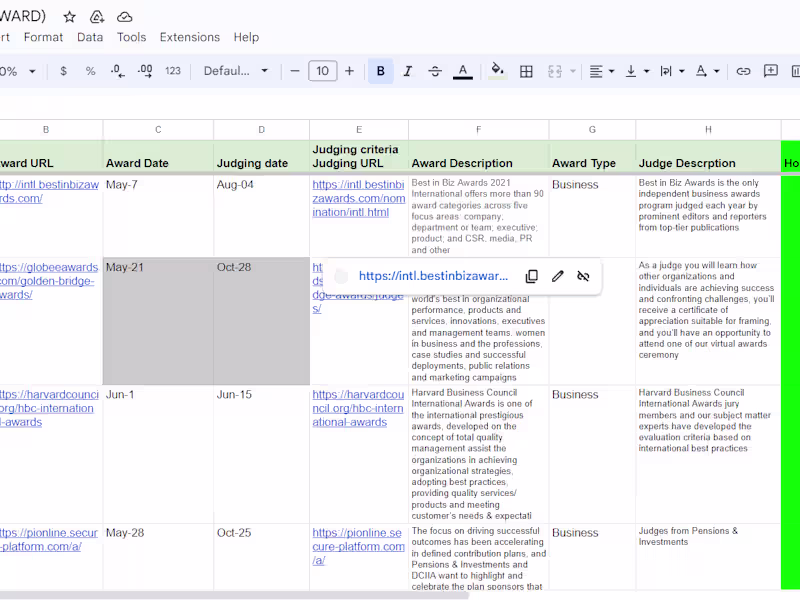Open the font family dropdown
The height and width of the screenshot is (600, 800).
click(x=236, y=71)
